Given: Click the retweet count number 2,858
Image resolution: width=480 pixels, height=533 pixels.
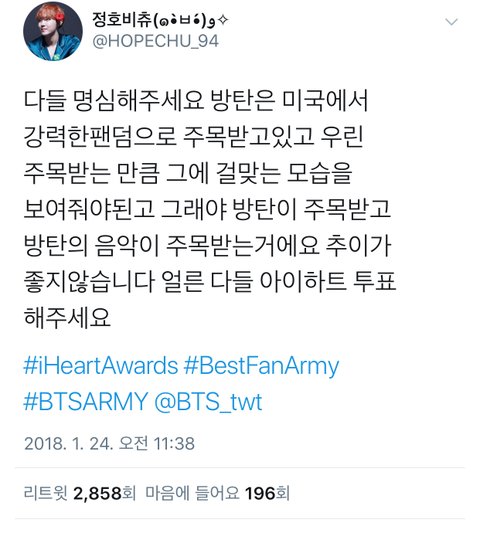Looking at the screenshot, I should pos(98,493).
